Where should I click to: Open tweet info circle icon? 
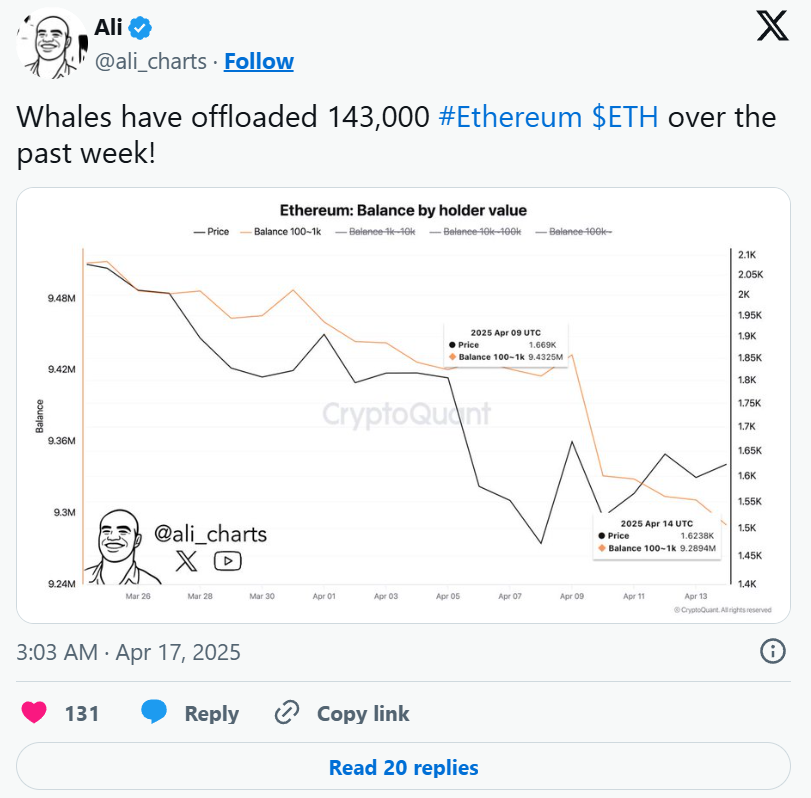click(773, 651)
